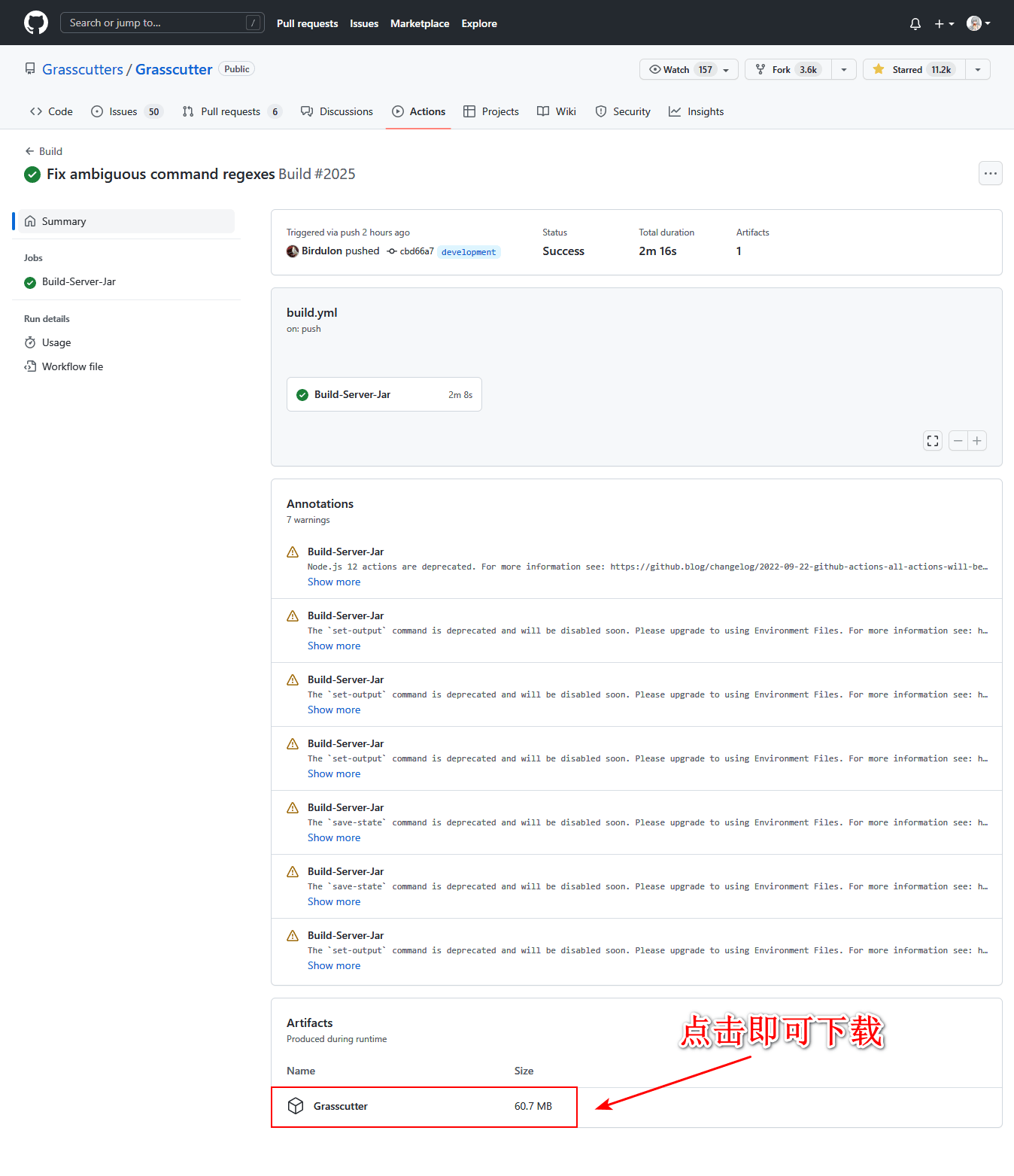
Task: Open the plus create-new dropdown
Action: (x=944, y=23)
